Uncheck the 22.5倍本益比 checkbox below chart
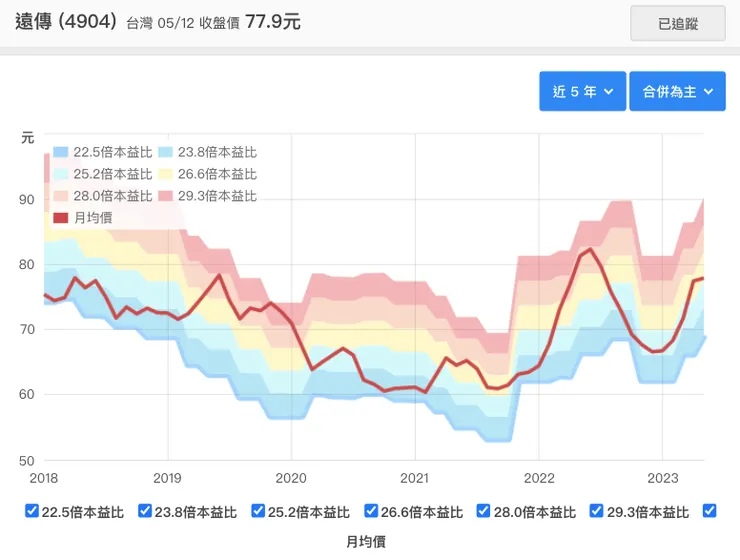 pyautogui.click(x=32, y=510)
